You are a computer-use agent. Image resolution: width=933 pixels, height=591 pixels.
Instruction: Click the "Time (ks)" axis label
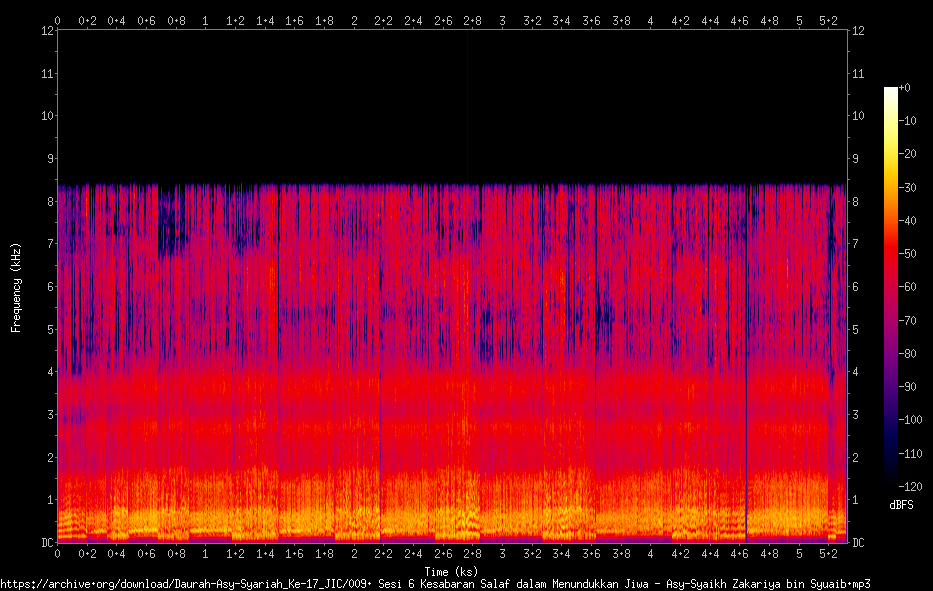[x=451, y=571]
